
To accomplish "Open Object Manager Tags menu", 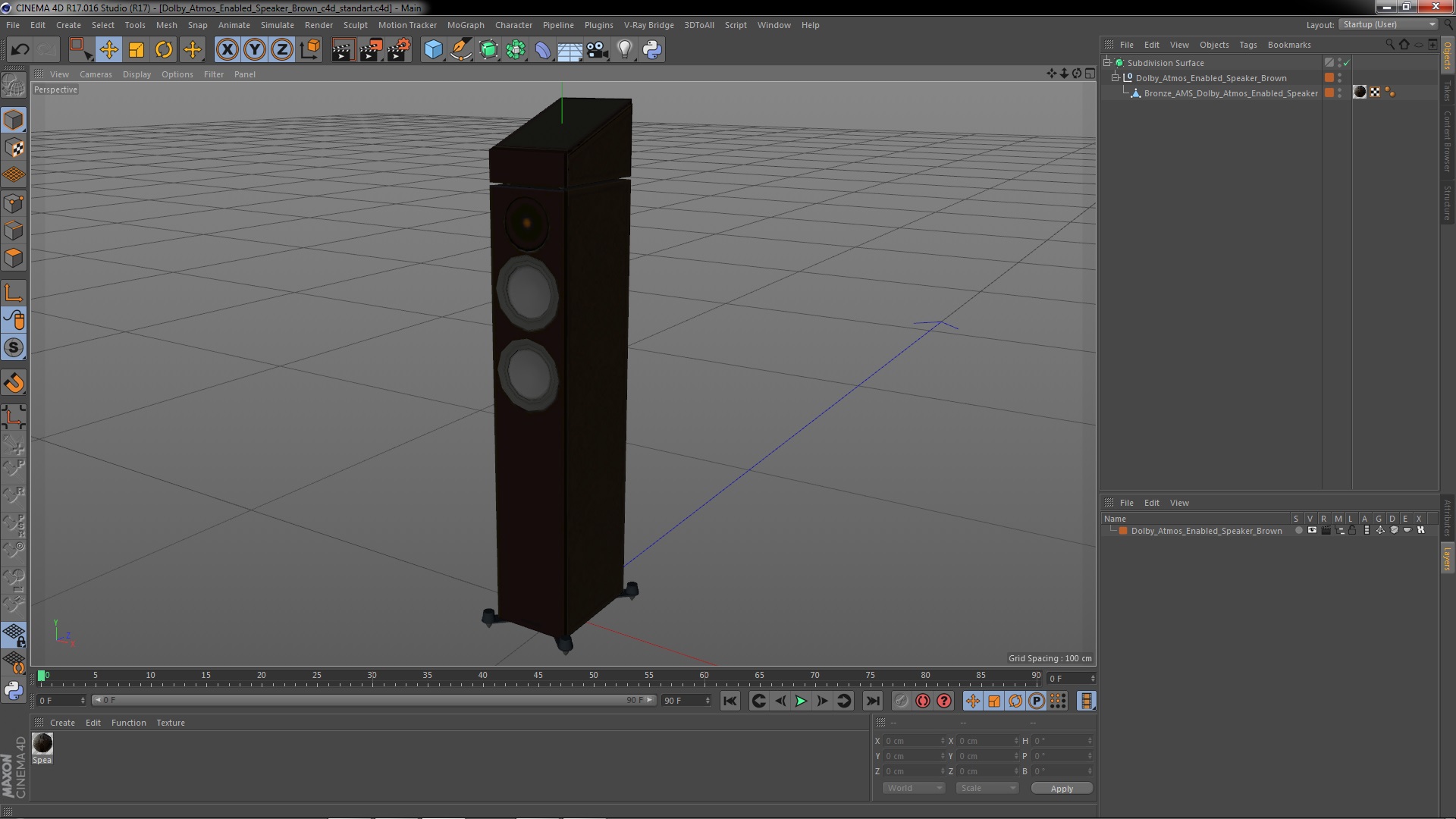I will coord(1247,45).
